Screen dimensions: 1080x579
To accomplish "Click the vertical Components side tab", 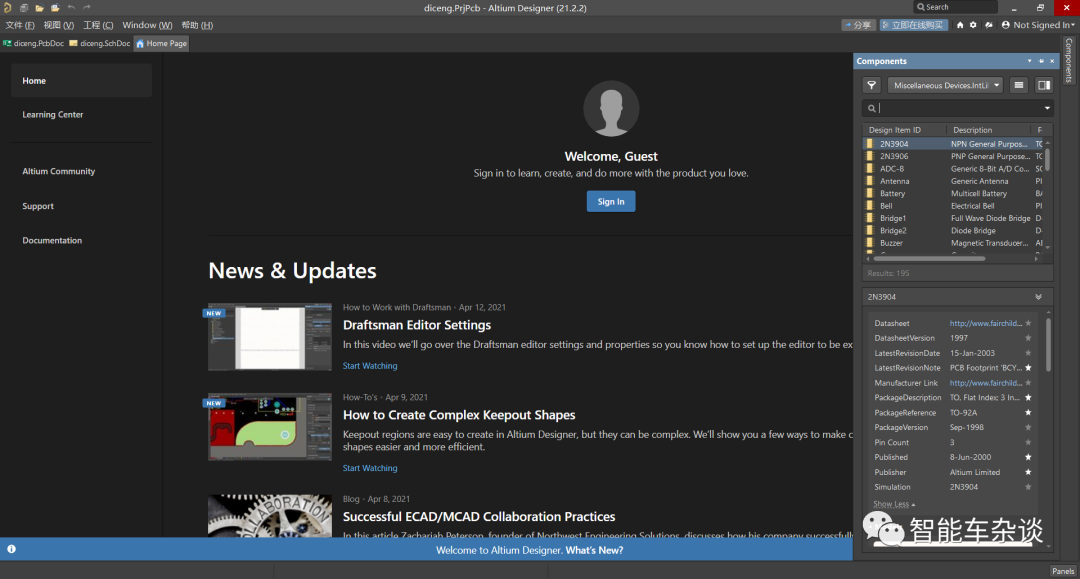I will pos(1068,60).
